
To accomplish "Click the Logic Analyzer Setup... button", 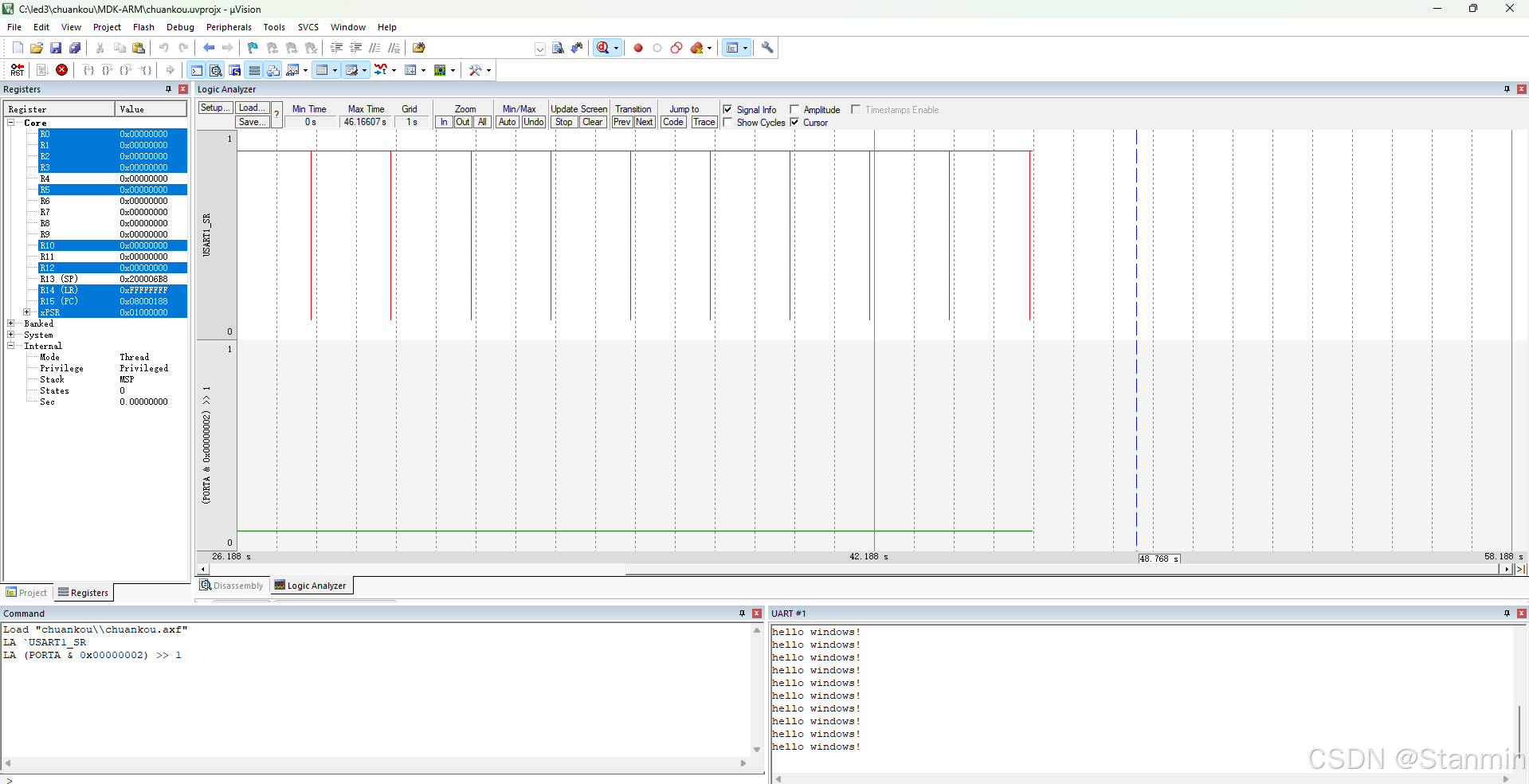I will tap(215, 108).
